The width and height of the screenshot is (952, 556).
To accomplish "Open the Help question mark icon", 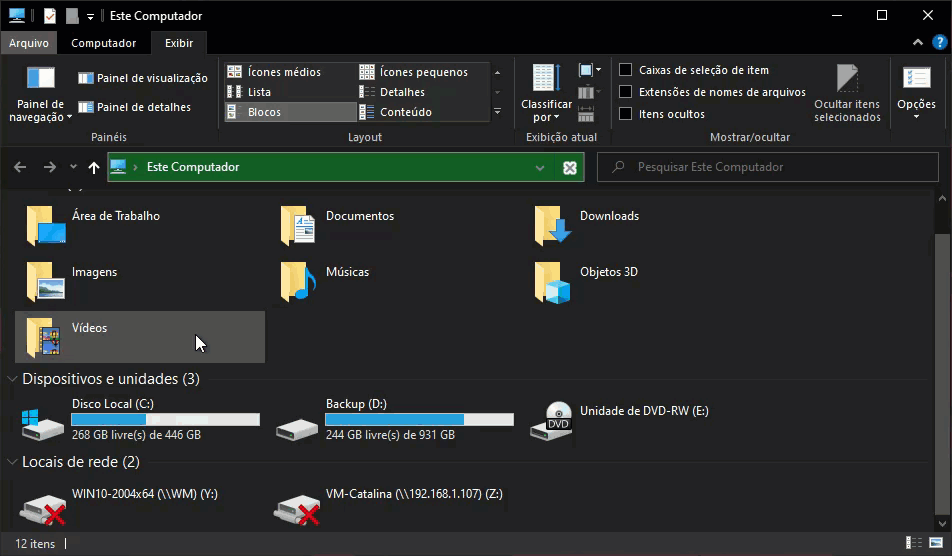I will point(939,42).
